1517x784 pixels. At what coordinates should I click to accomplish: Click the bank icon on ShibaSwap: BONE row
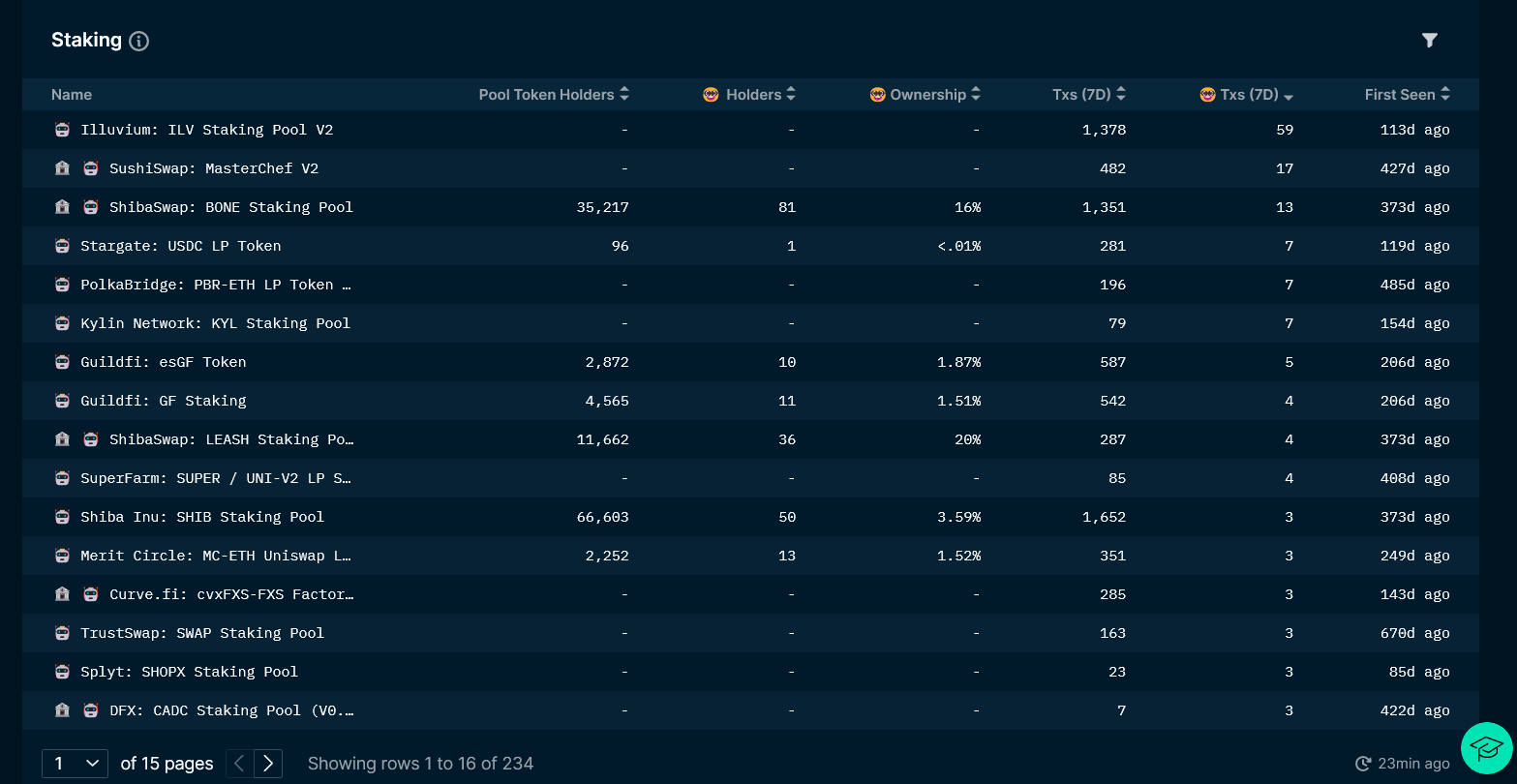[x=62, y=207]
